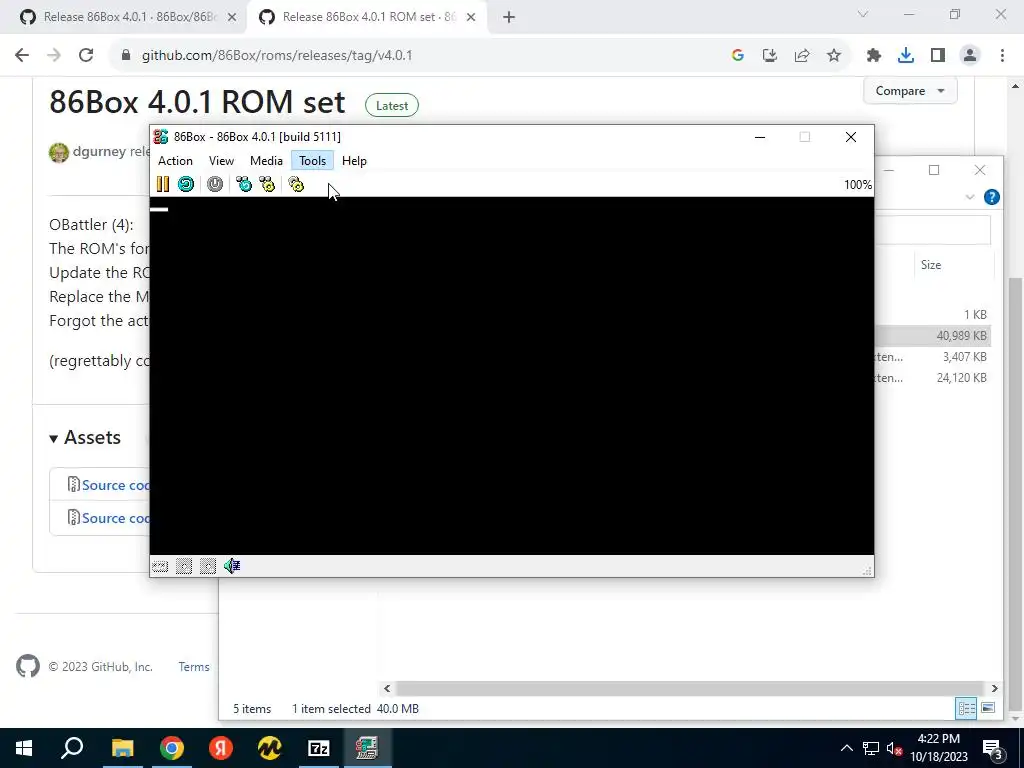
Task: Click the 100% speed indicator in 86Box
Action: 857,185
